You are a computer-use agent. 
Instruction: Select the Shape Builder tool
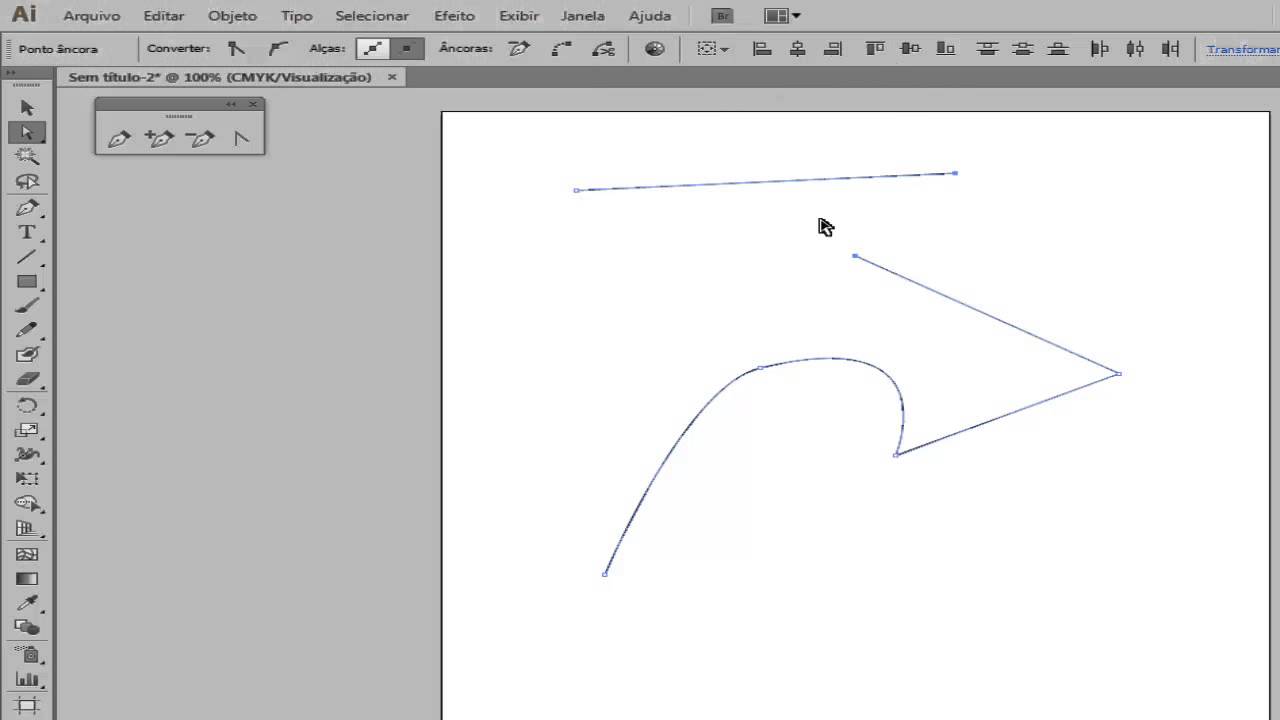[27, 504]
